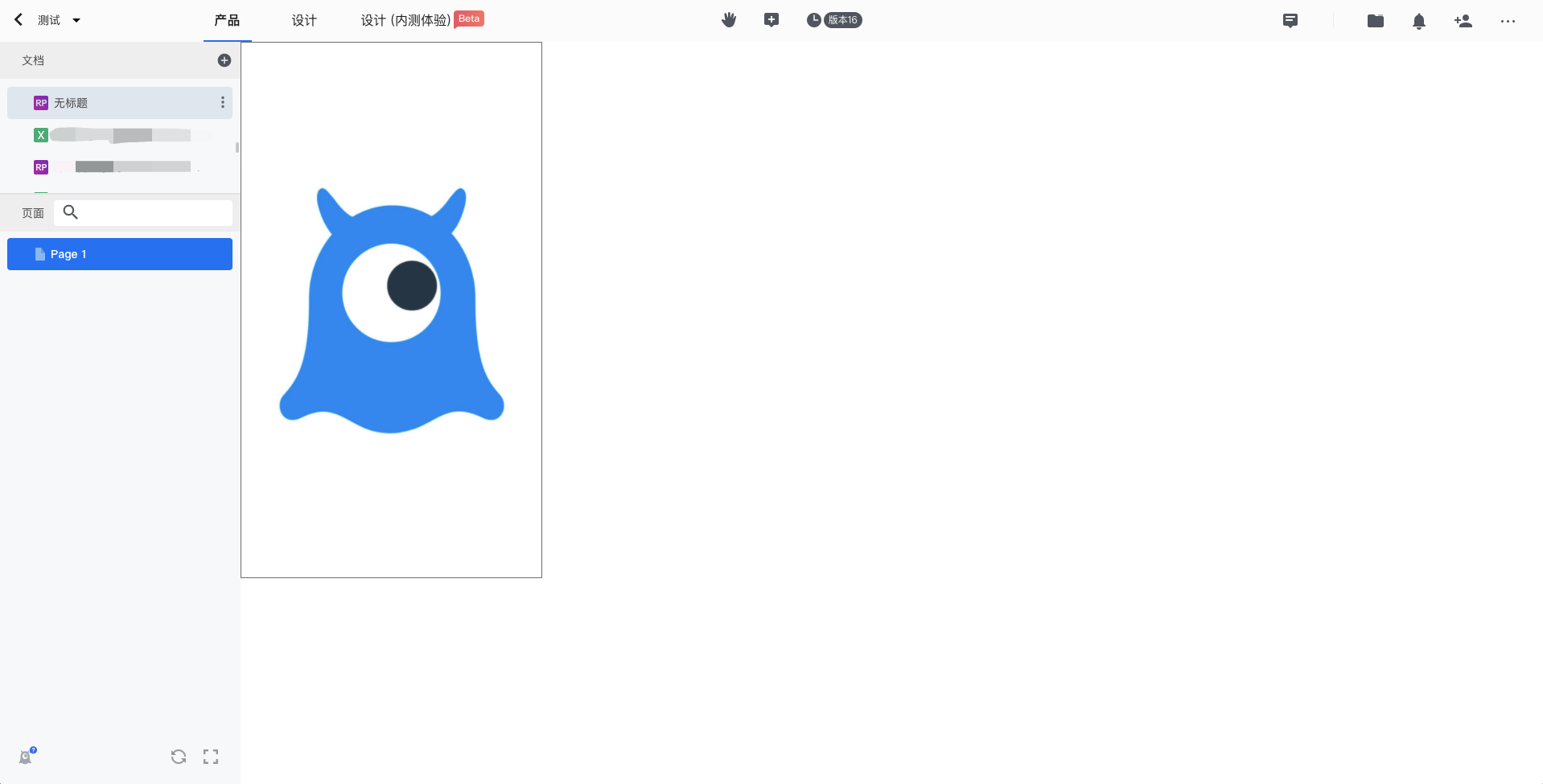1543x784 pixels.
Task: Select Page 1 in pages list
Action: 120,254
